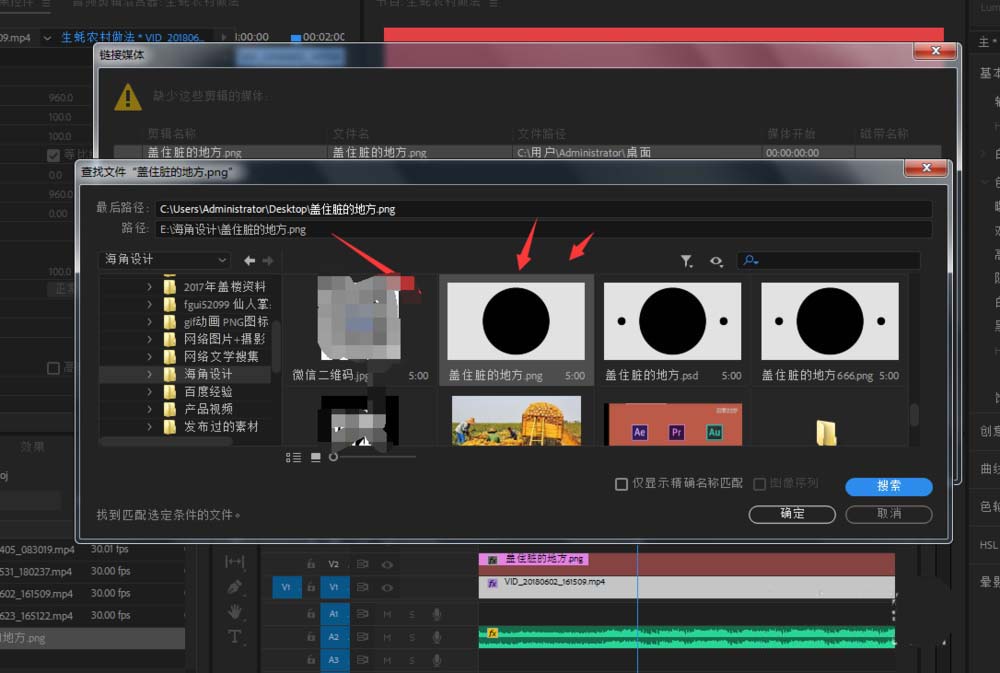Viewport: 1000px width, 673px height.
Task: Switch file browser to thumbnail view
Action: [x=315, y=457]
